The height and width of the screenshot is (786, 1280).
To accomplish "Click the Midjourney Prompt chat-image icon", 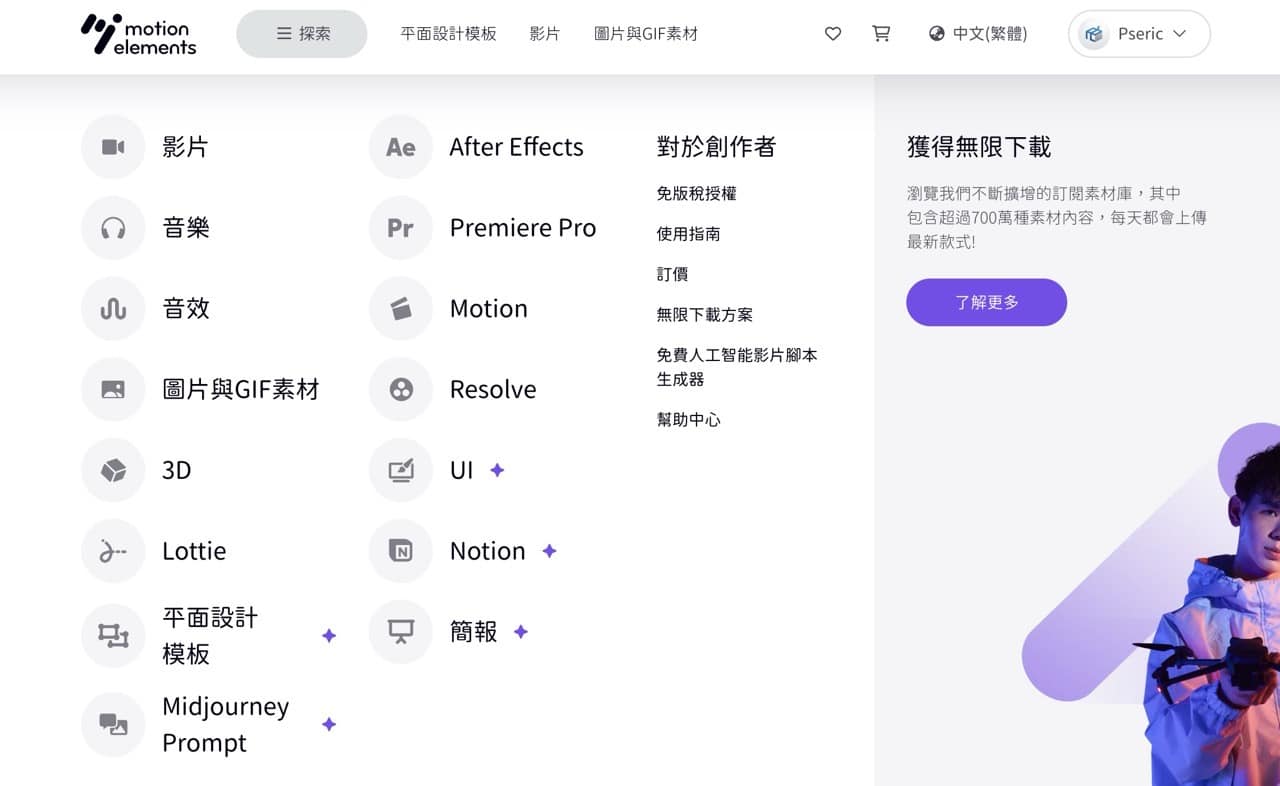I will coord(113,724).
